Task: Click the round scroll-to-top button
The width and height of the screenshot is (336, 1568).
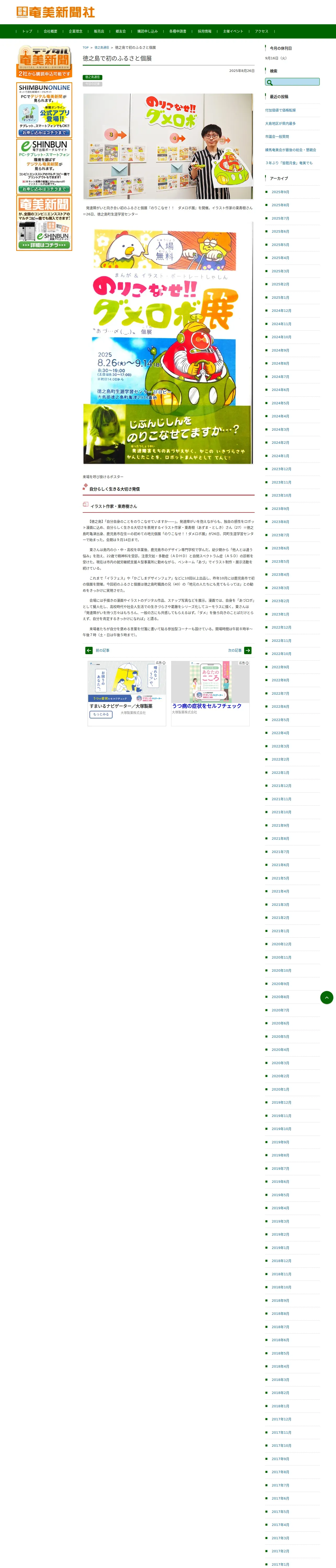Action: [x=327, y=998]
